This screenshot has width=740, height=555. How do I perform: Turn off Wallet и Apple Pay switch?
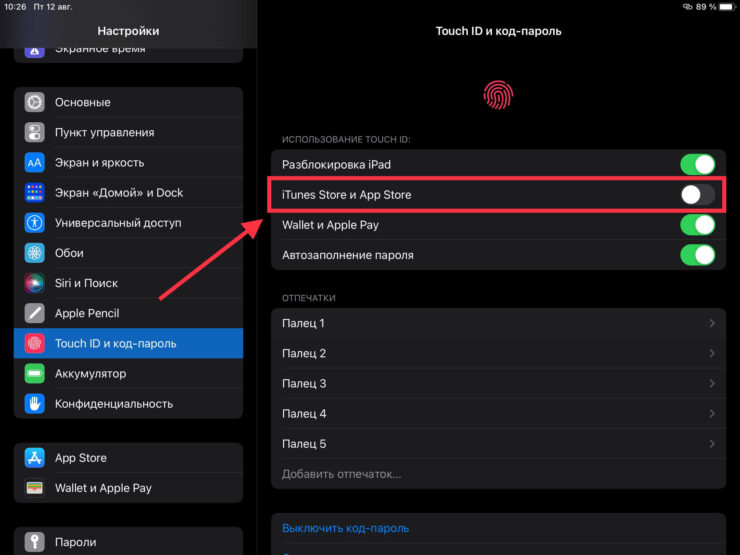coord(697,225)
